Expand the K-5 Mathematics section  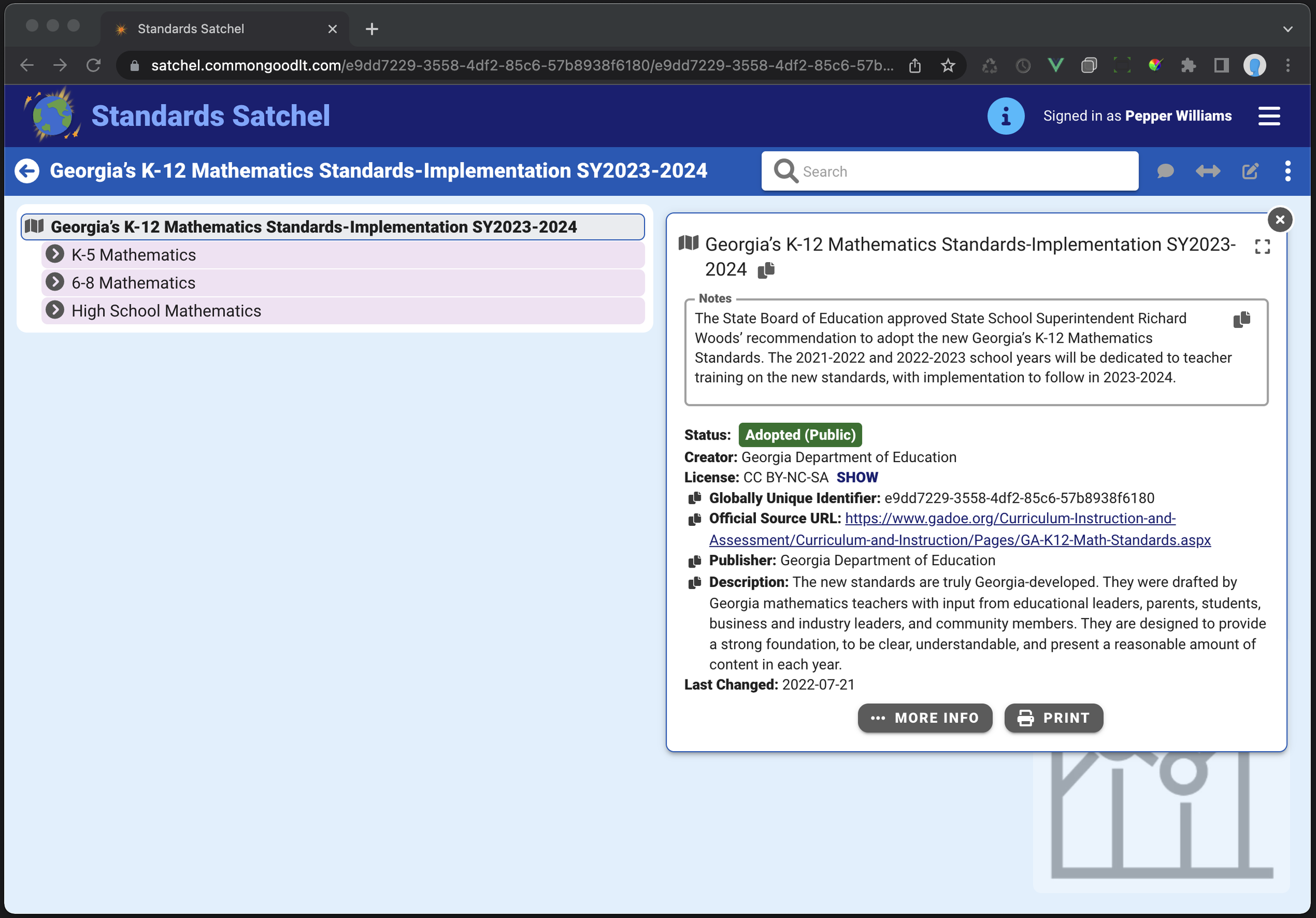[x=55, y=254]
